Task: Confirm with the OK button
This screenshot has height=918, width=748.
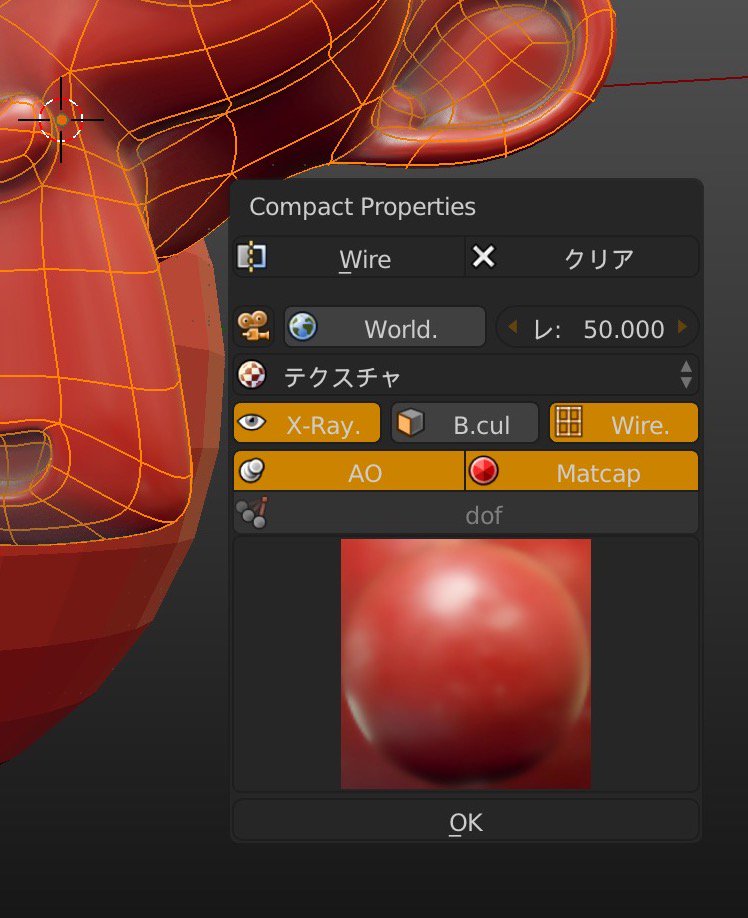Action: click(466, 821)
